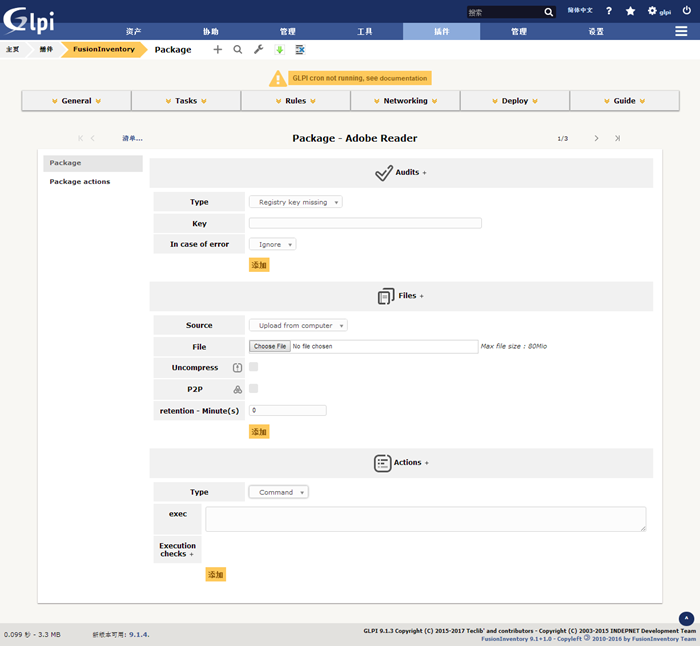Click the 添加 button under Actions
700x646 pixels.
coord(216,575)
